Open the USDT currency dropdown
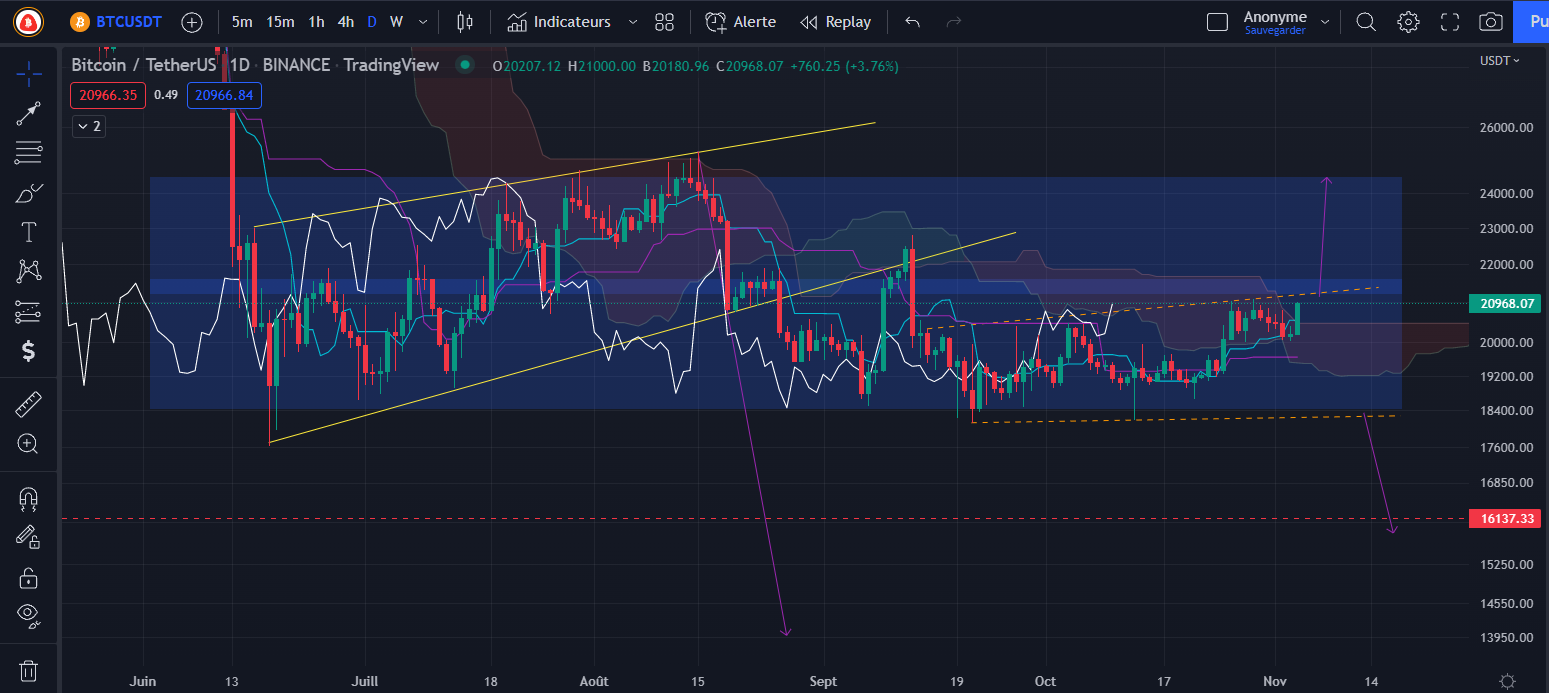The image size is (1549, 693). tap(1497, 60)
